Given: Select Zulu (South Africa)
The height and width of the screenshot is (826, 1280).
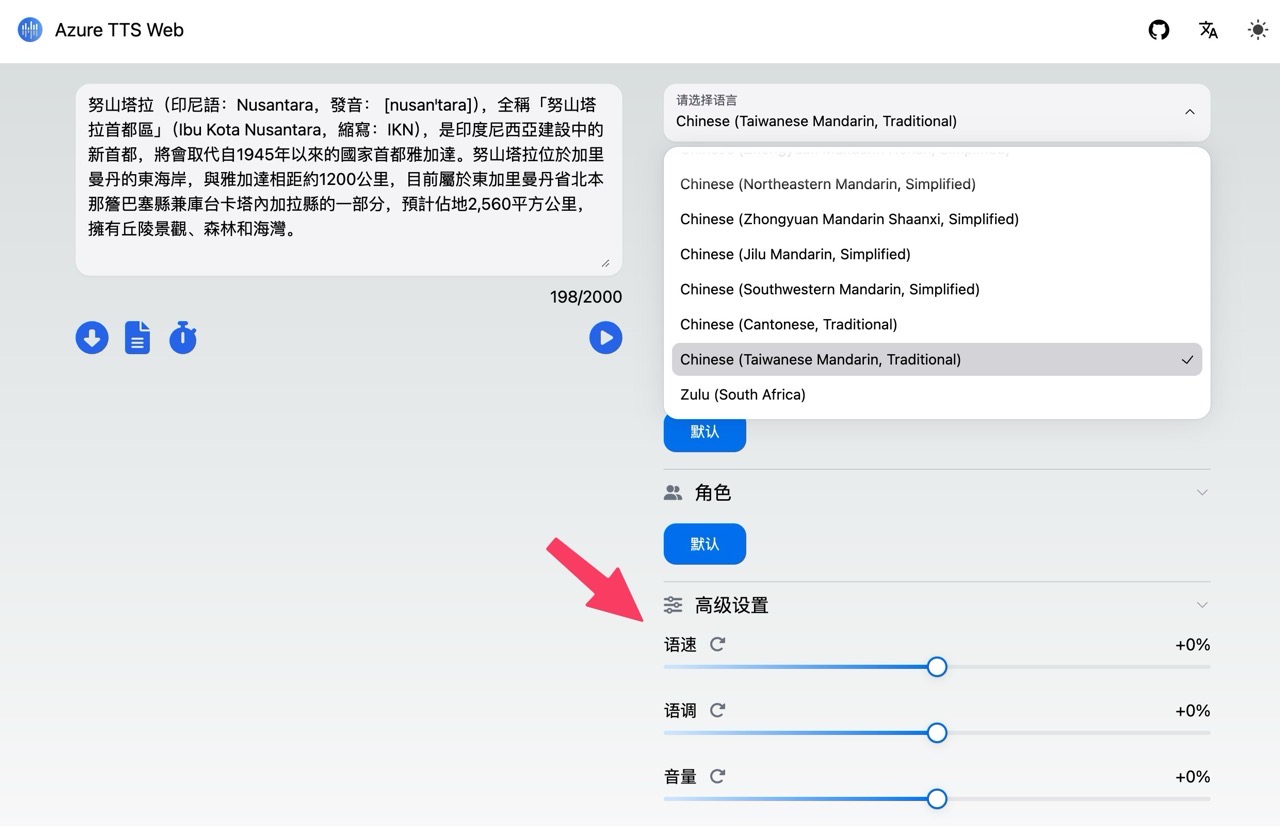Looking at the screenshot, I should coord(937,394).
